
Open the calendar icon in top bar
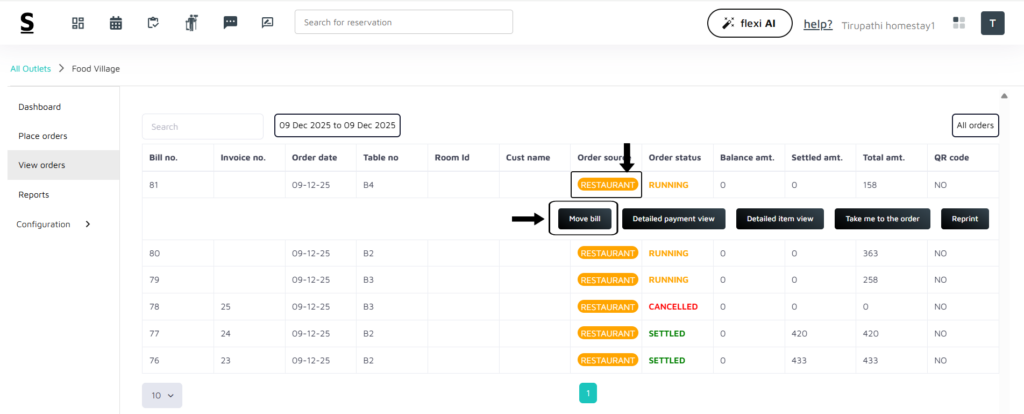click(116, 22)
